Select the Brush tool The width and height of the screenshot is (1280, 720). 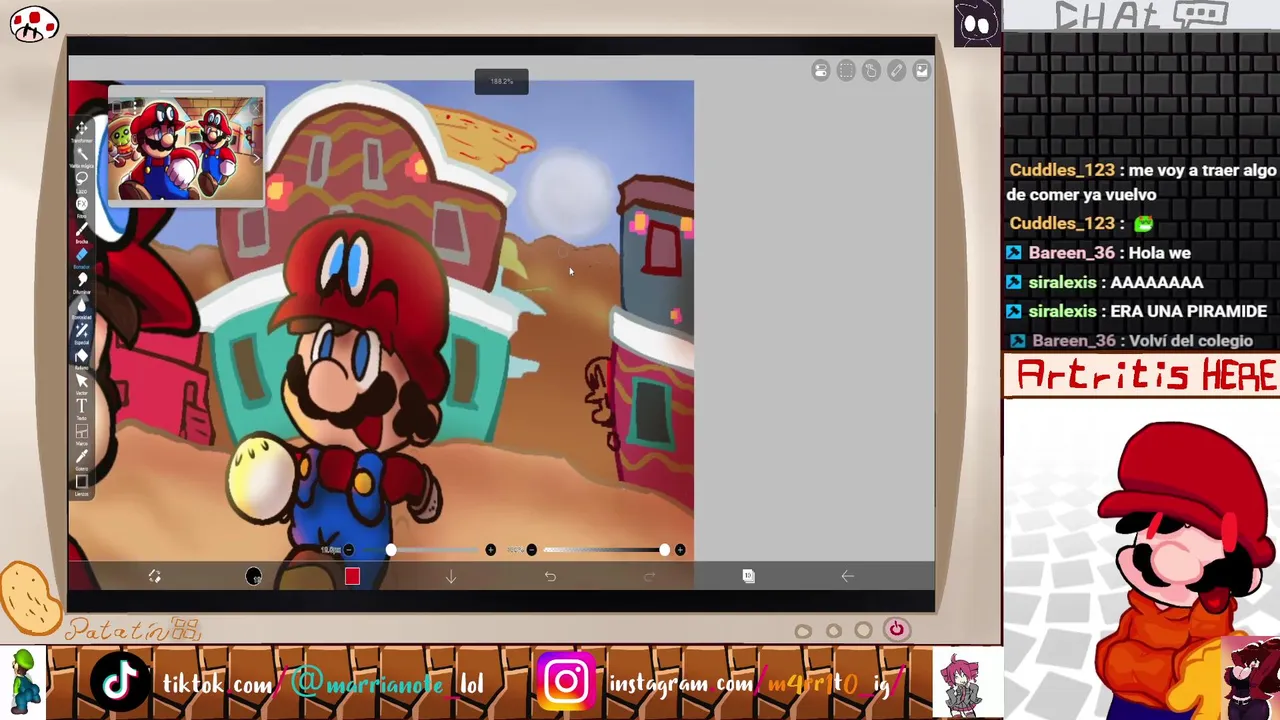tap(82, 231)
